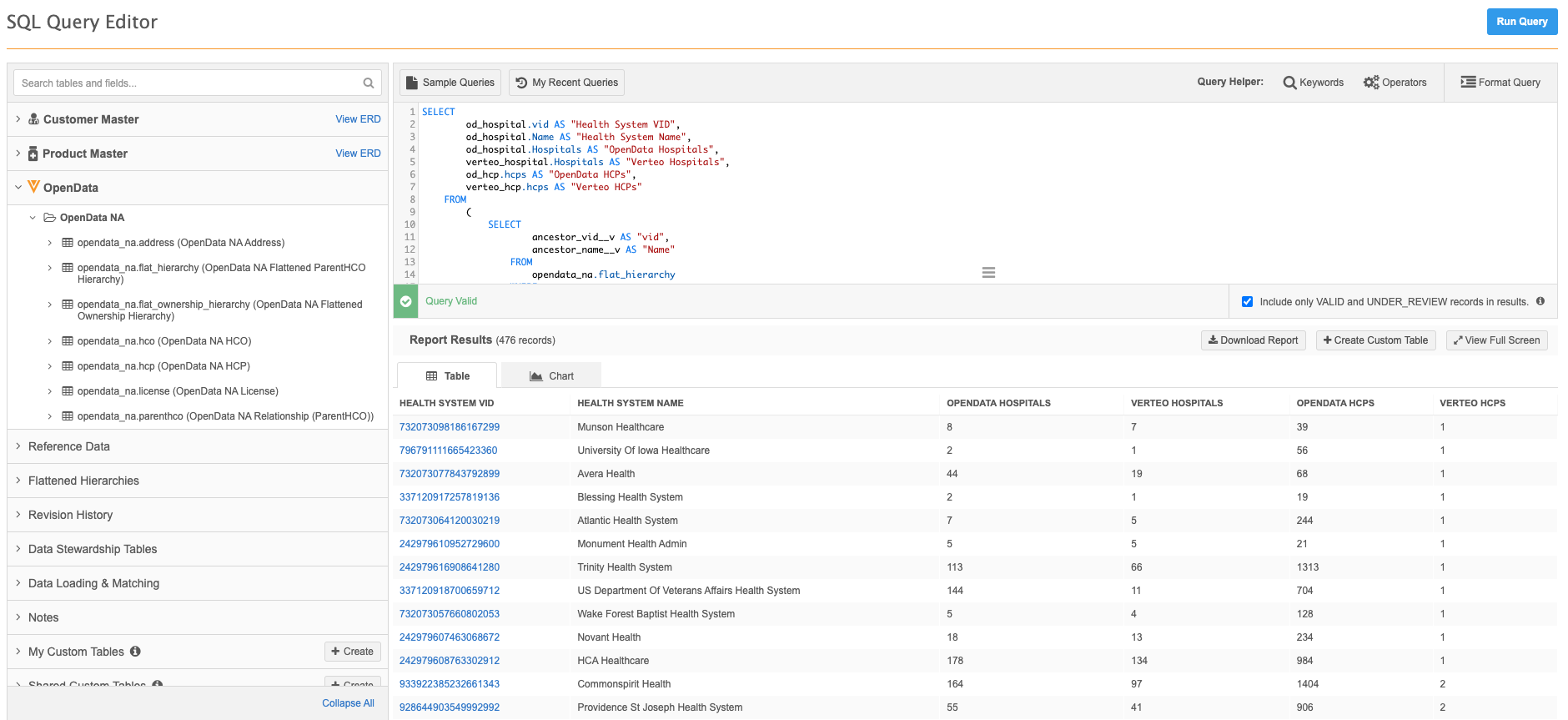Collapse the OpenData section
Image resolution: width=1568 pixels, height=720 pixels.
(x=18, y=188)
